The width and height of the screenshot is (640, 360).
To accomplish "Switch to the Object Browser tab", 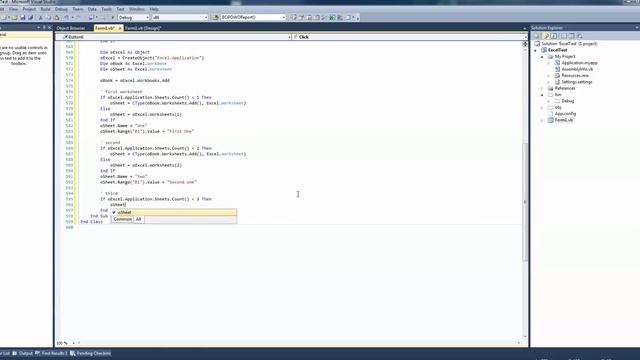I will pyautogui.click(x=71, y=28).
